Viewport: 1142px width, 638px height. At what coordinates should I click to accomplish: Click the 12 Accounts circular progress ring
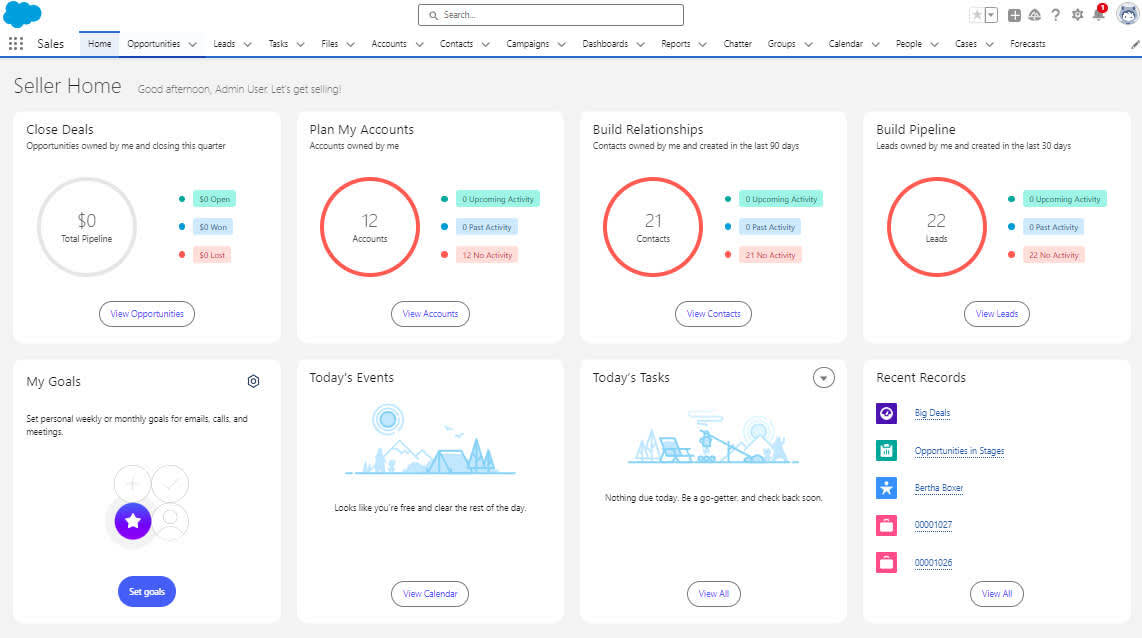pos(370,227)
